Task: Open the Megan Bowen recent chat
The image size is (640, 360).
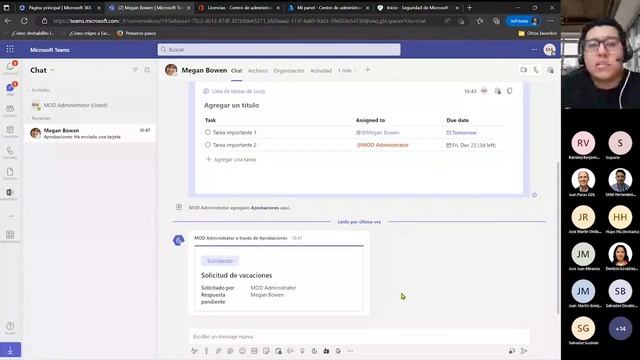Action: [x=90, y=133]
